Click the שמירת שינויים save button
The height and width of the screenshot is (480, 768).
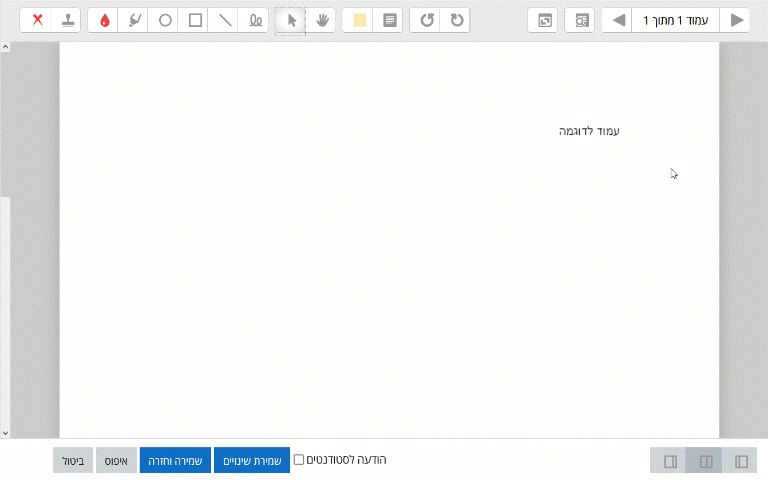click(252, 460)
